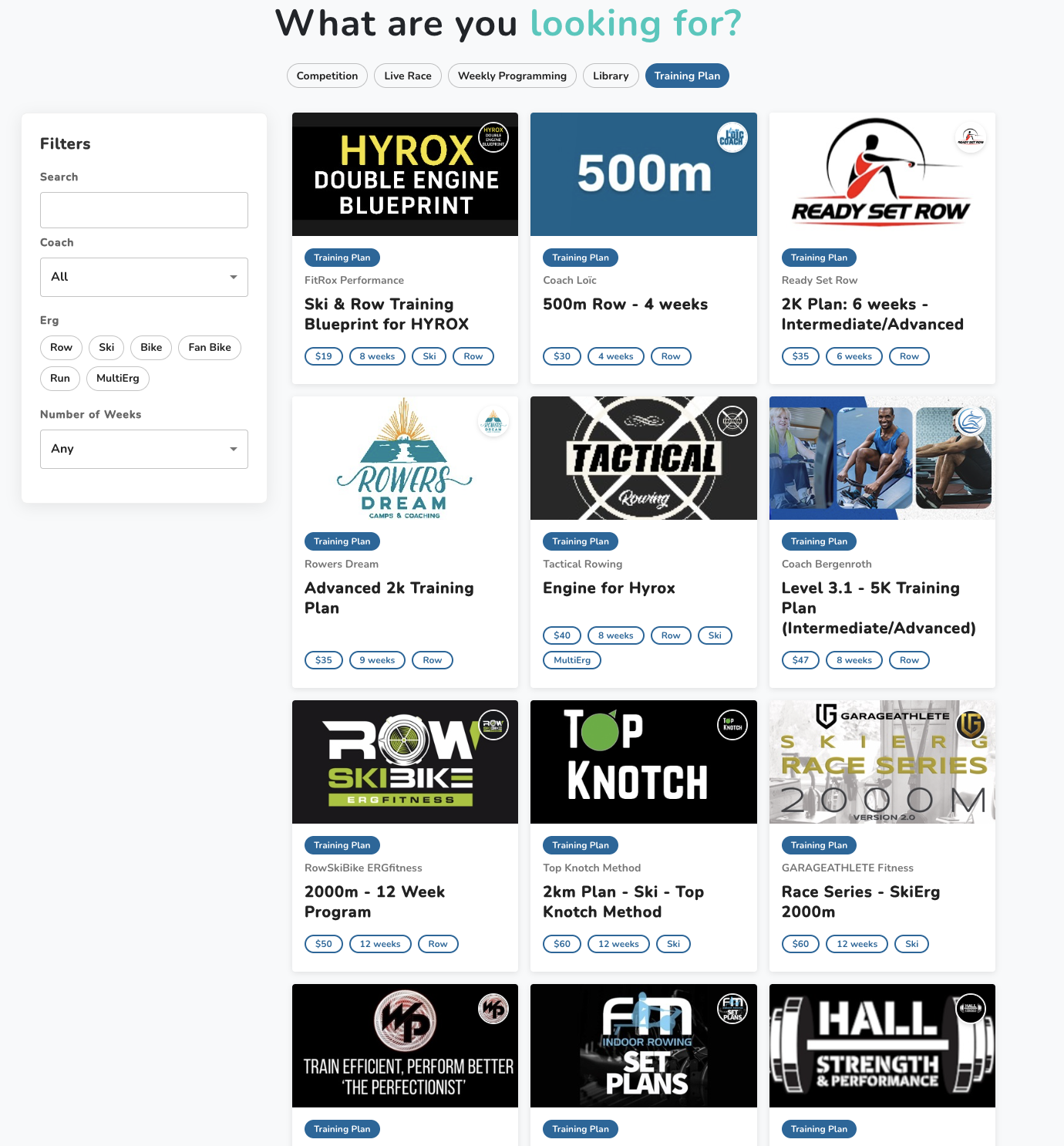This screenshot has height=1146, width=1064.
Task: Switch to the Weekly Programming tab
Action: 512,76
